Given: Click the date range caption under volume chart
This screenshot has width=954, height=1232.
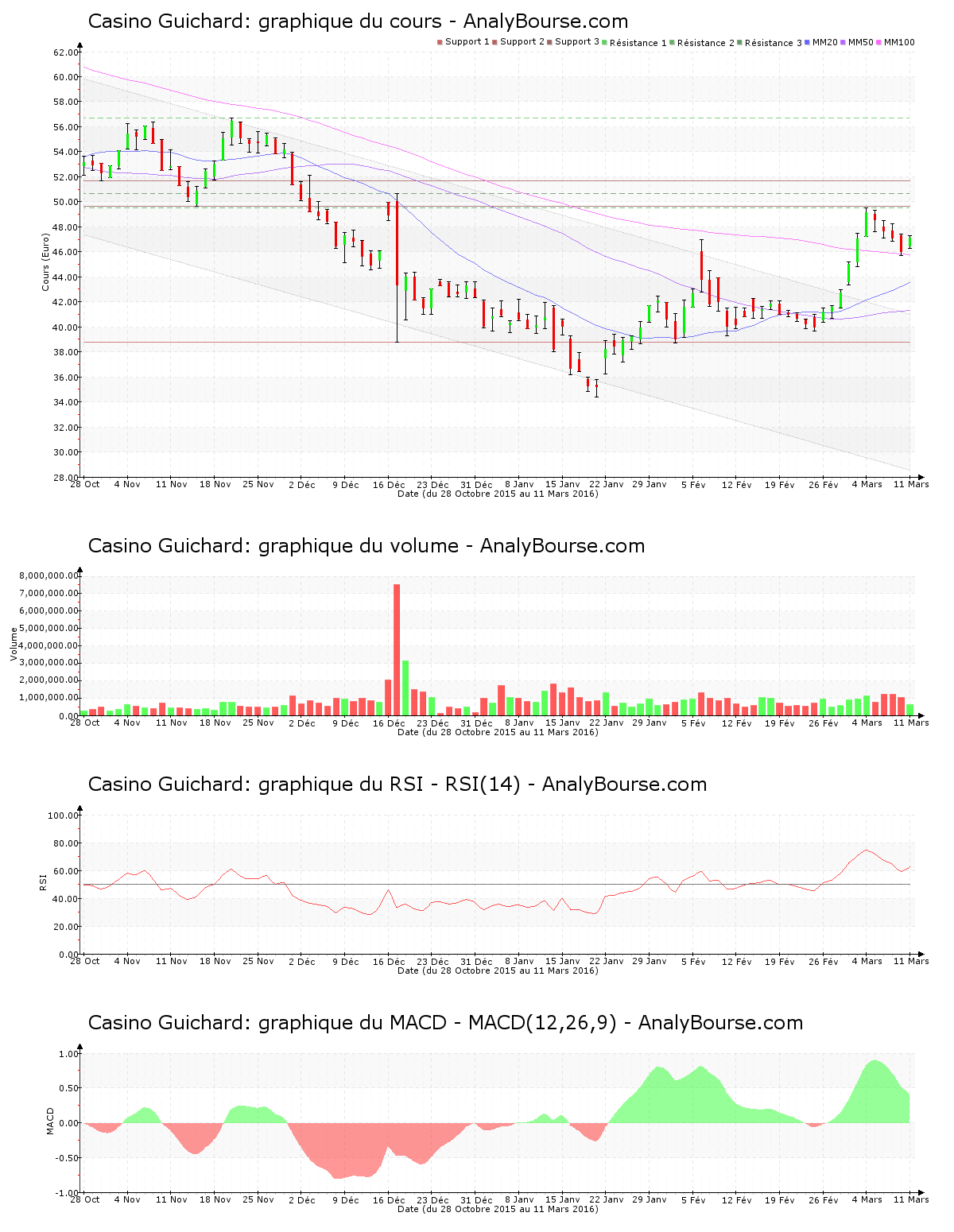Looking at the screenshot, I should [498, 732].
